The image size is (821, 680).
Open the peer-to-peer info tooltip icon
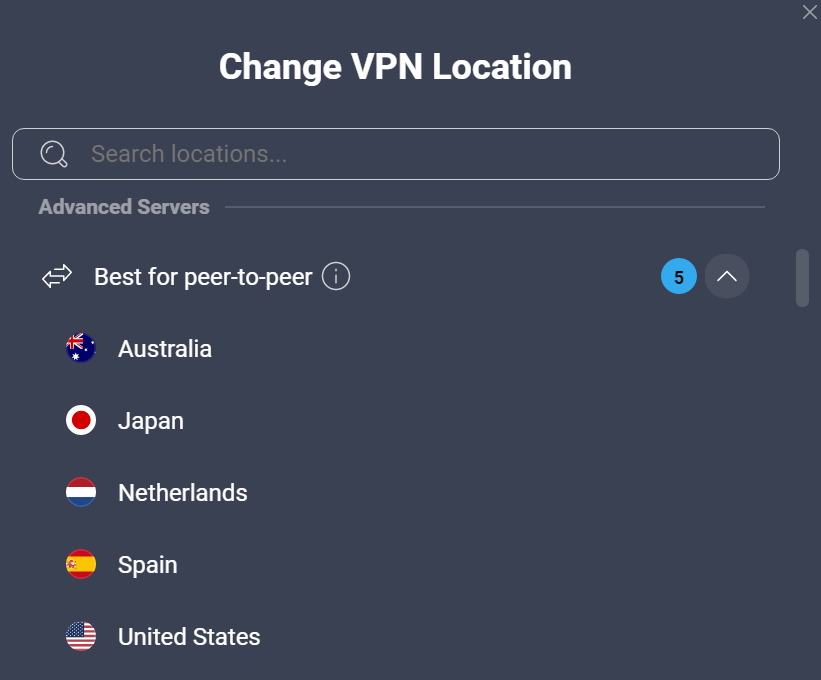337,276
